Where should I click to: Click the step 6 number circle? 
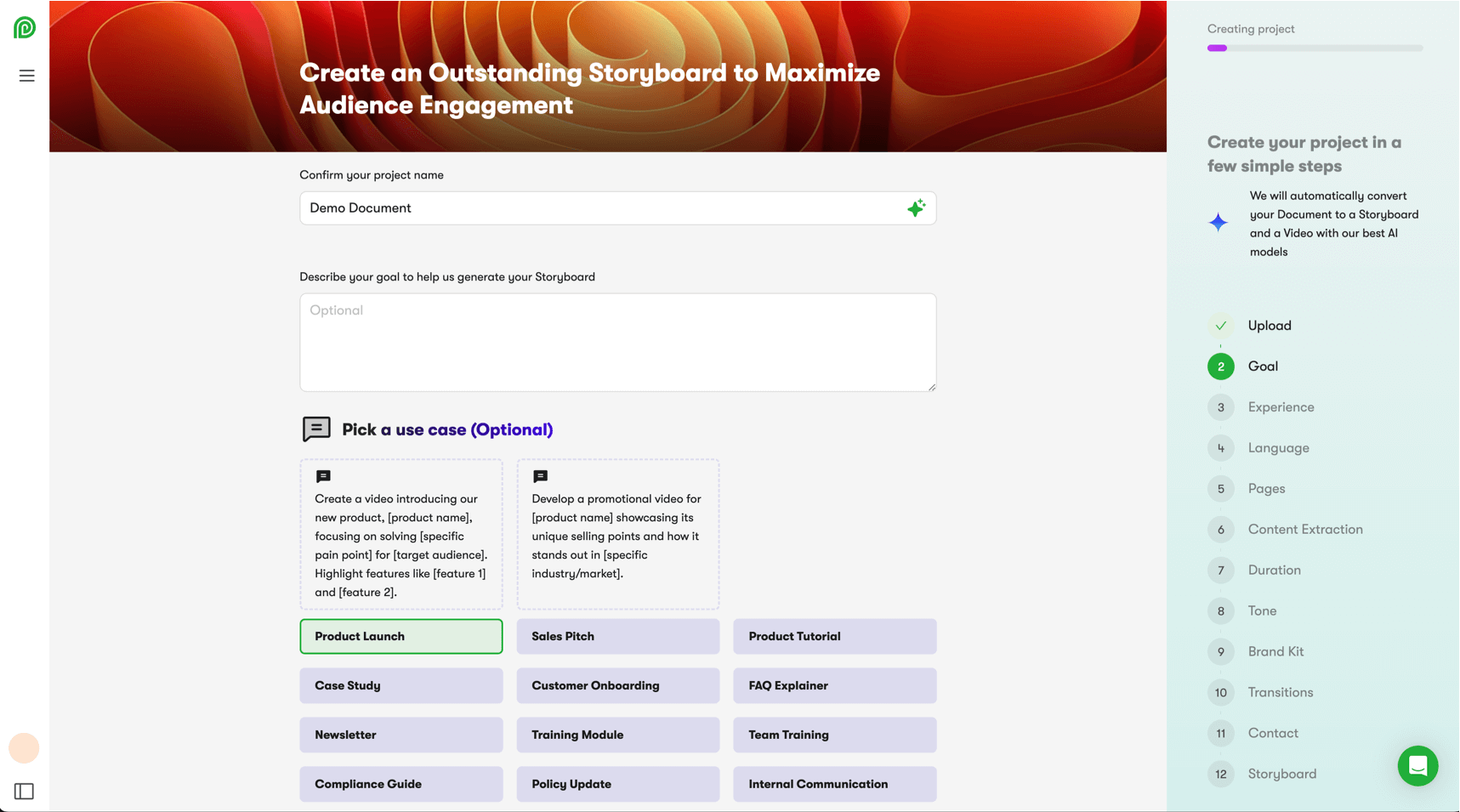coord(1221,530)
